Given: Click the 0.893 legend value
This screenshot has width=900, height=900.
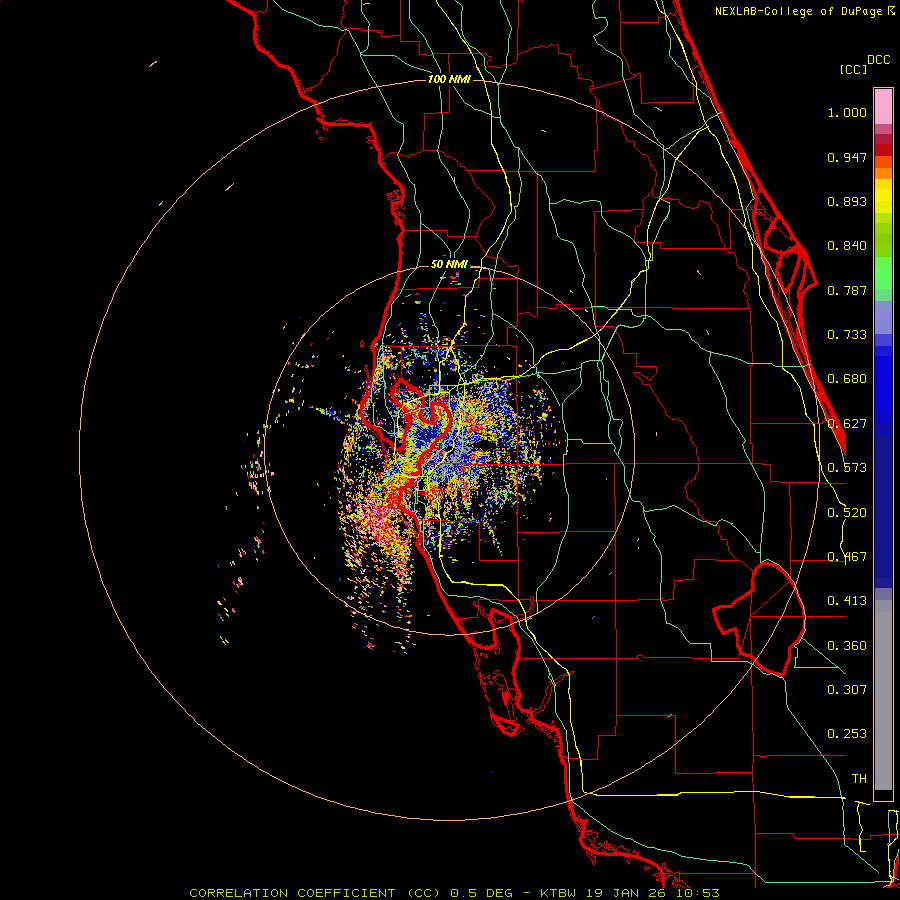Looking at the screenshot, I should pyautogui.click(x=847, y=201).
